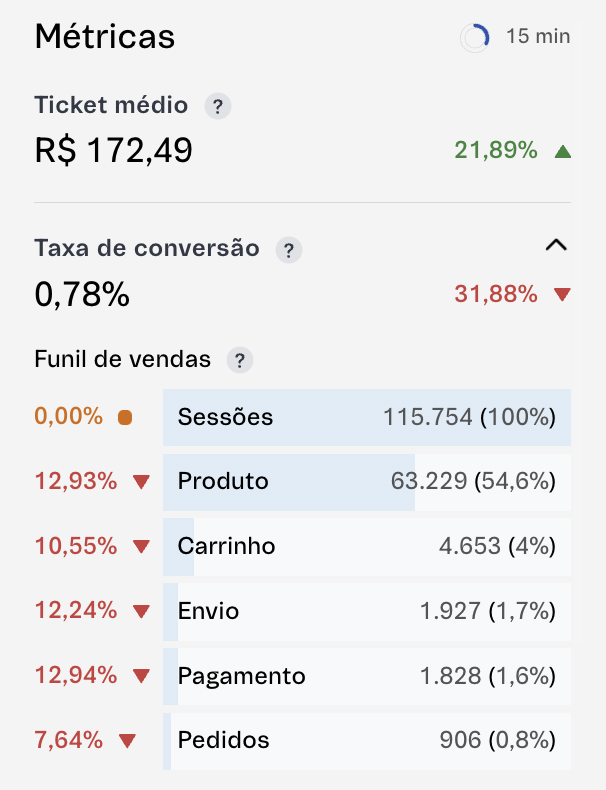Screen dimensions: 606x790
Task: Click the 0,78% conversion rate value
Action: tap(82, 295)
